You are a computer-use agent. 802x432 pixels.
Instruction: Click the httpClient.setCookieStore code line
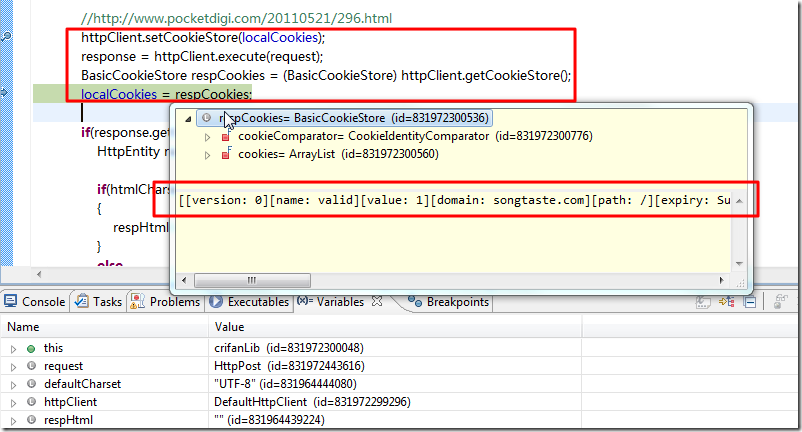click(x=203, y=37)
